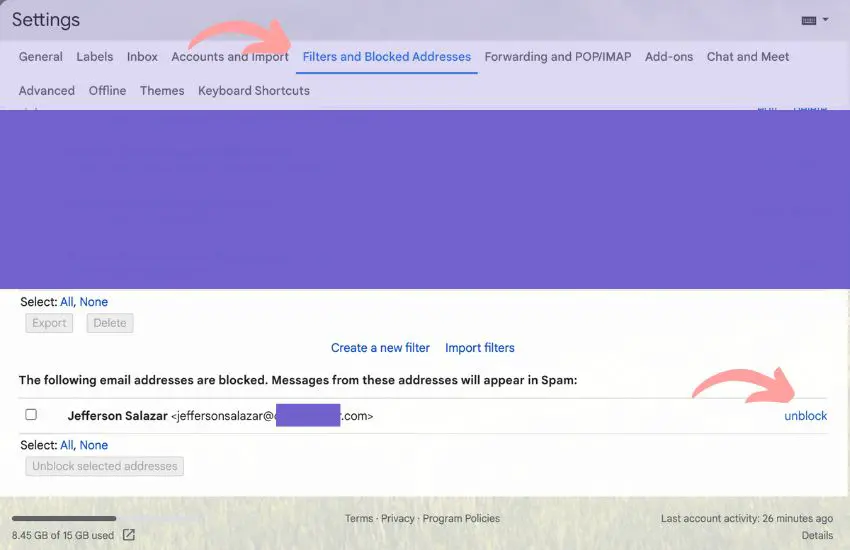The height and width of the screenshot is (550, 850).
Task: Click the Delete filters button
Action: [110, 323]
